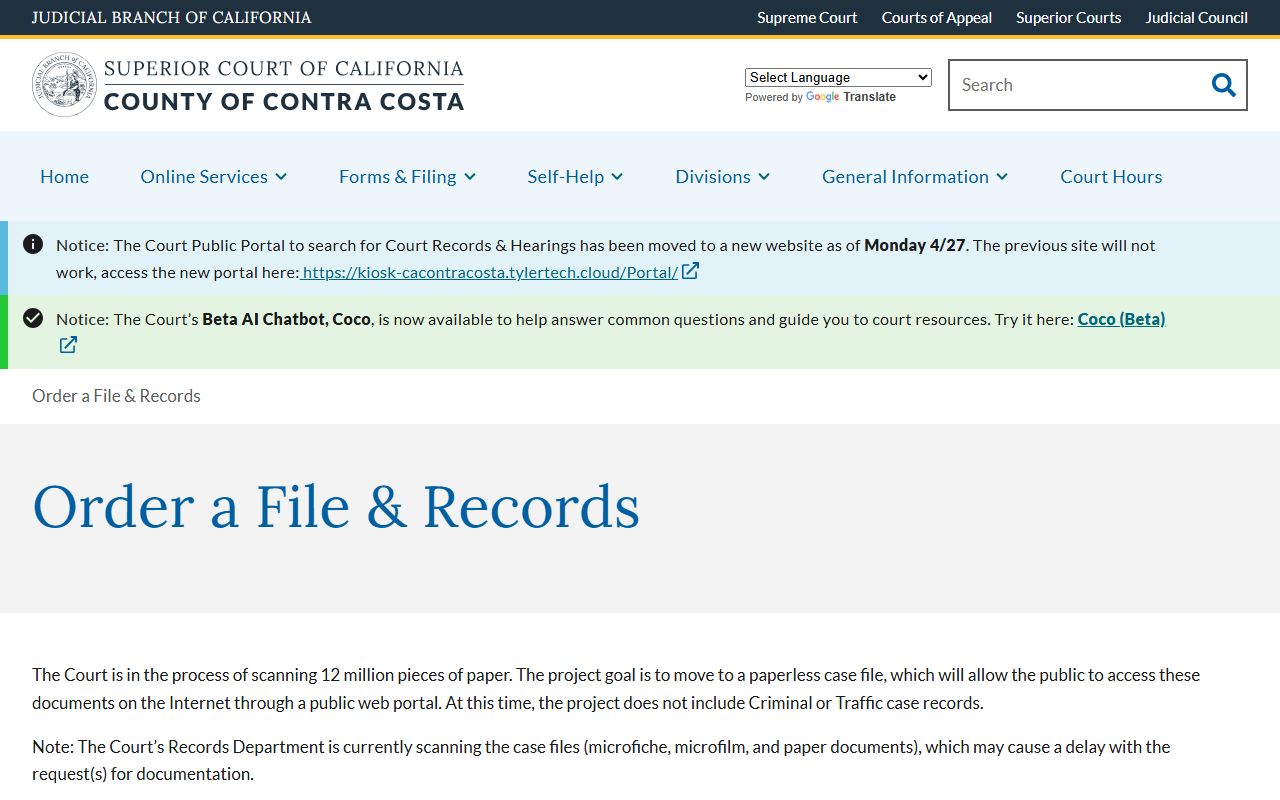This screenshot has height=800, width=1280.
Task: Click the Superior Court County of Contra Costa title
Action: pyautogui.click(x=284, y=85)
